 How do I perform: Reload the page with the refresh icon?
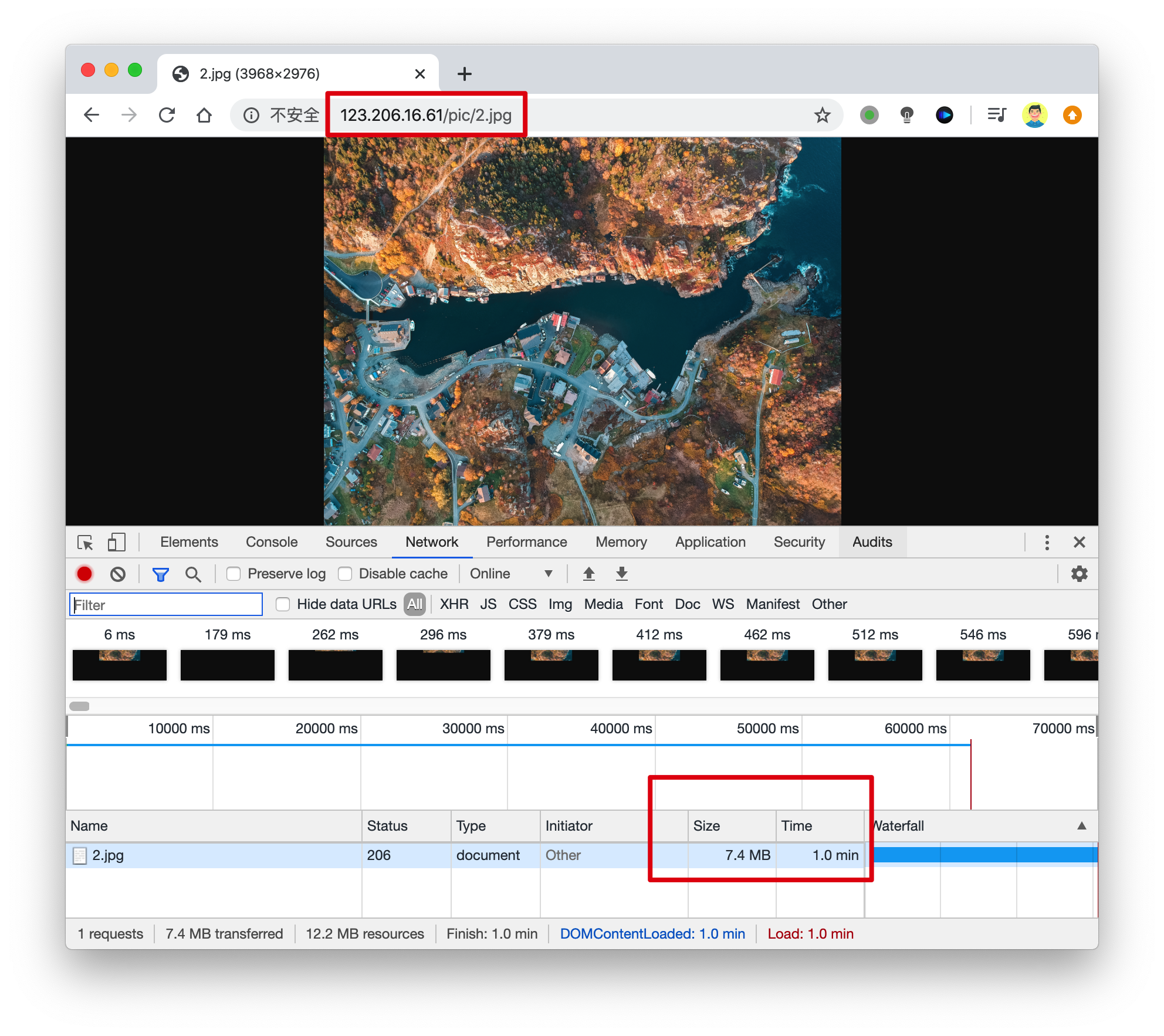[167, 115]
